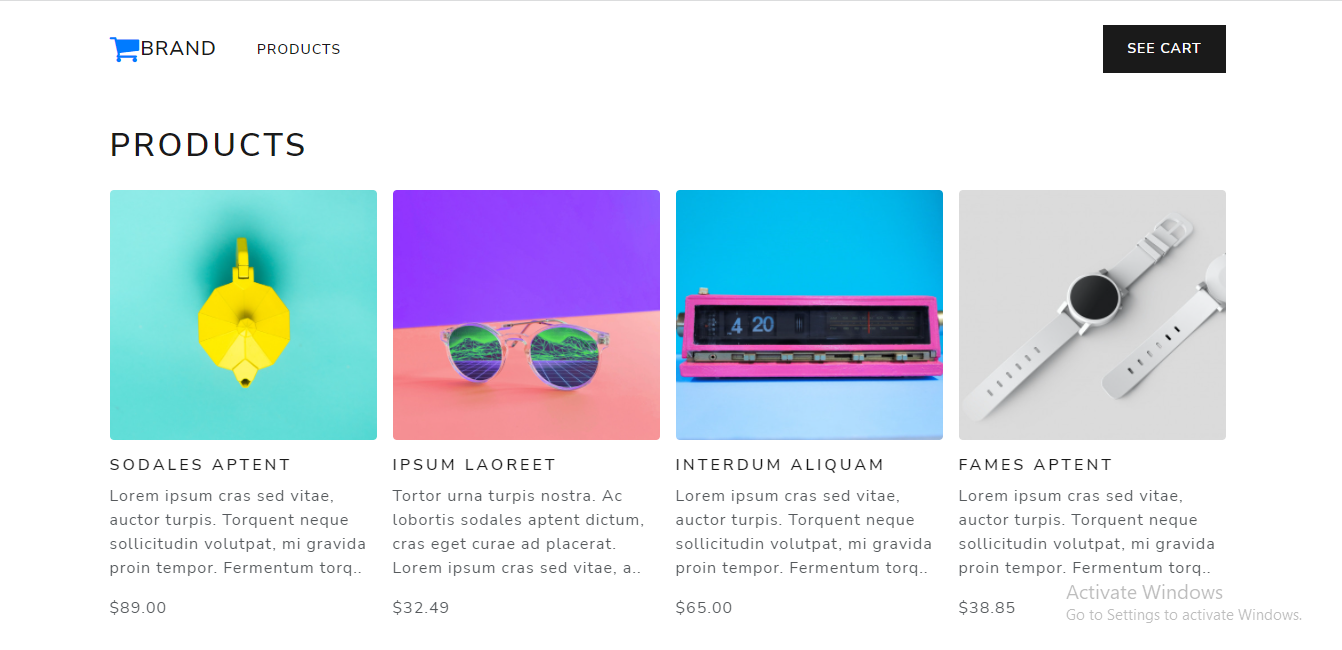Click the $32.49 price label
The height and width of the screenshot is (650, 1342).
pos(421,608)
